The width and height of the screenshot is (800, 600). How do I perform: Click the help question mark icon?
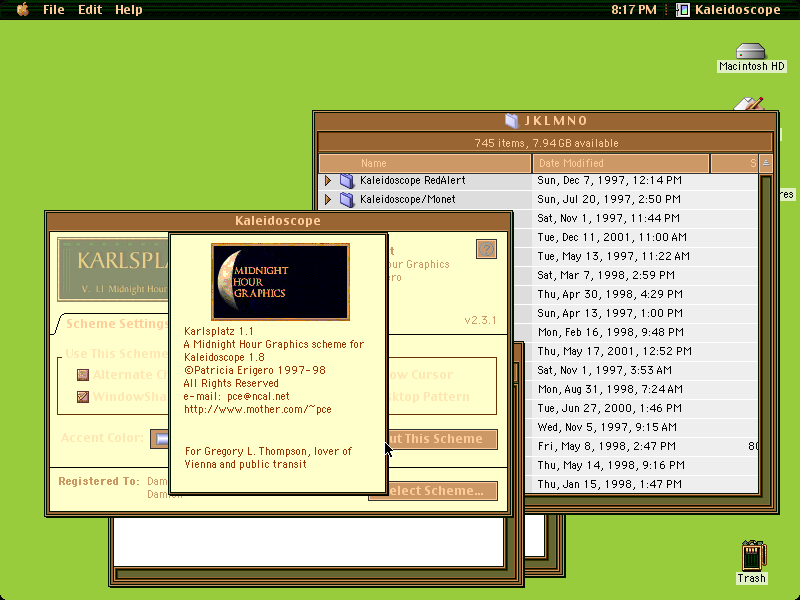click(486, 249)
